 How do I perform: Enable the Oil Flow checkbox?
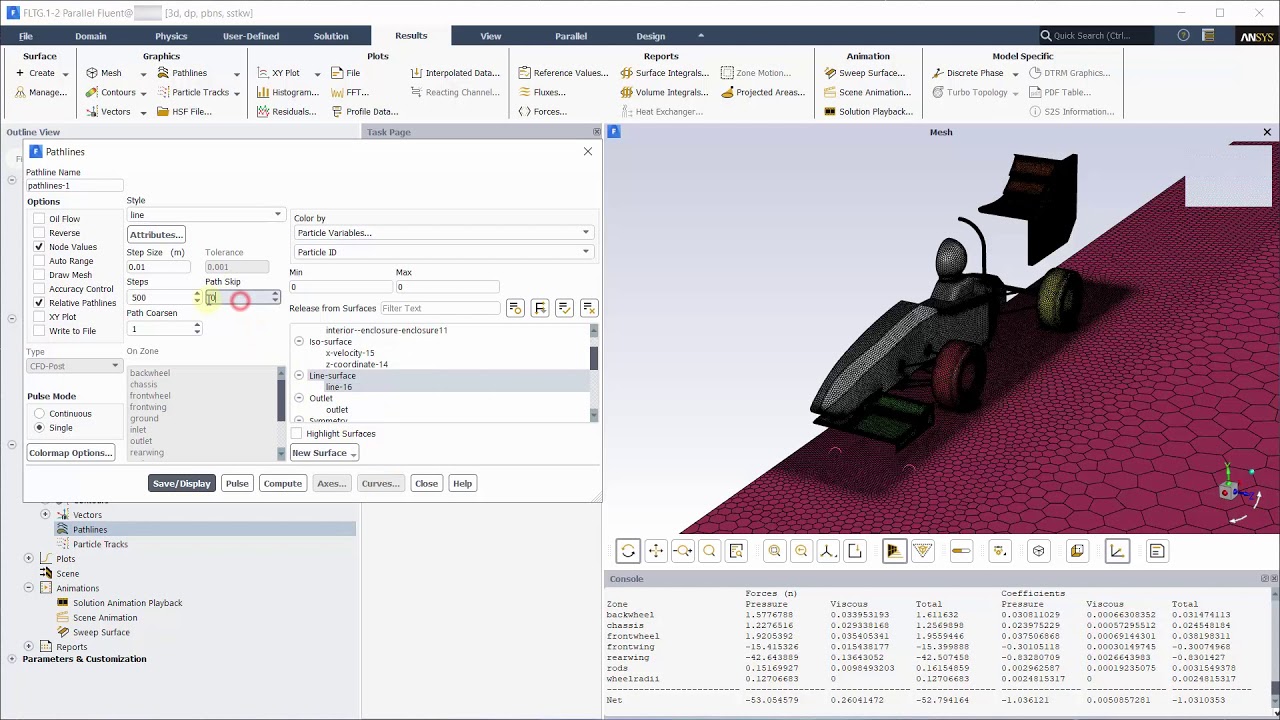click(39, 219)
